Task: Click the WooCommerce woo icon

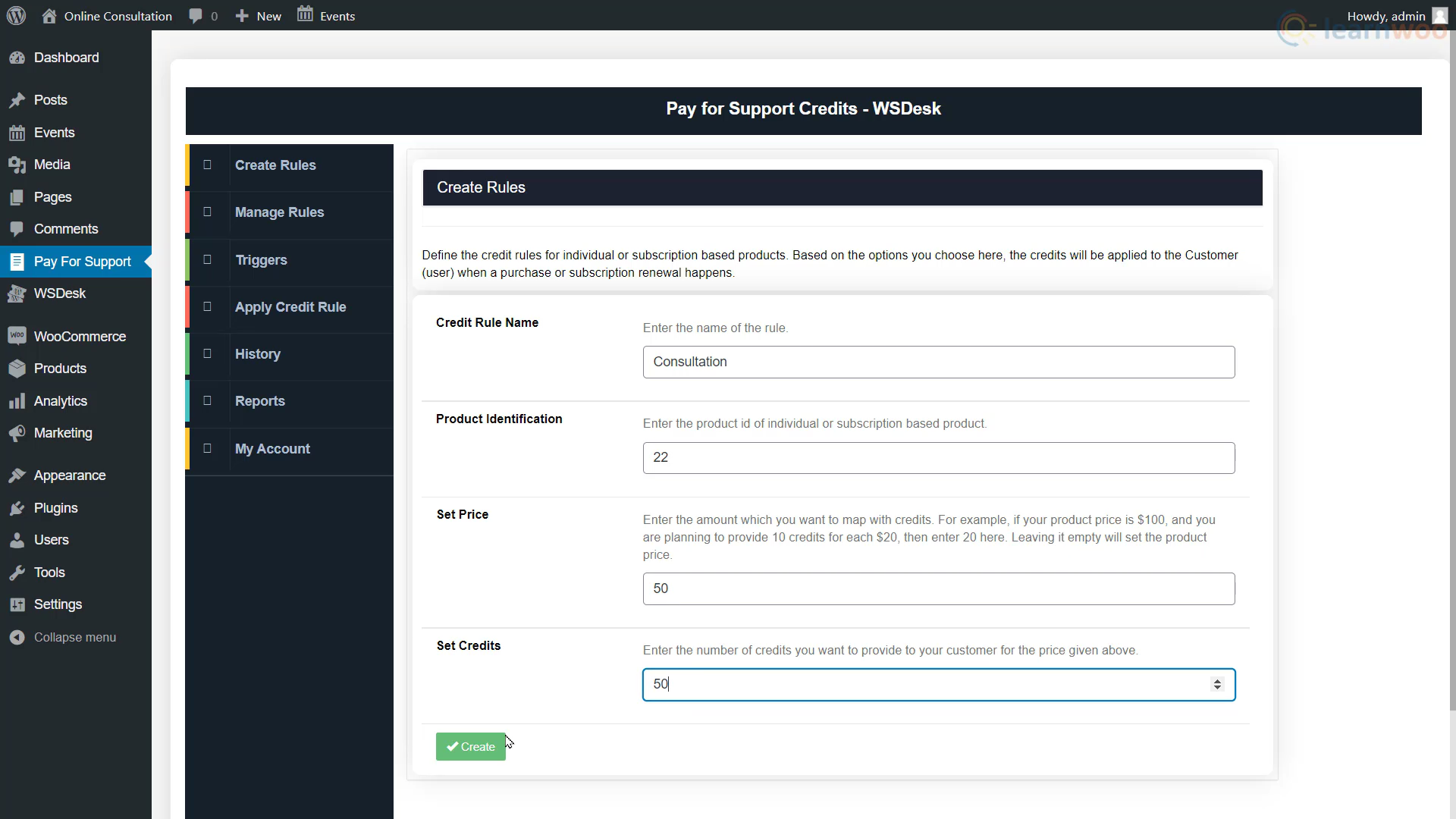Action: click(x=17, y=336)
